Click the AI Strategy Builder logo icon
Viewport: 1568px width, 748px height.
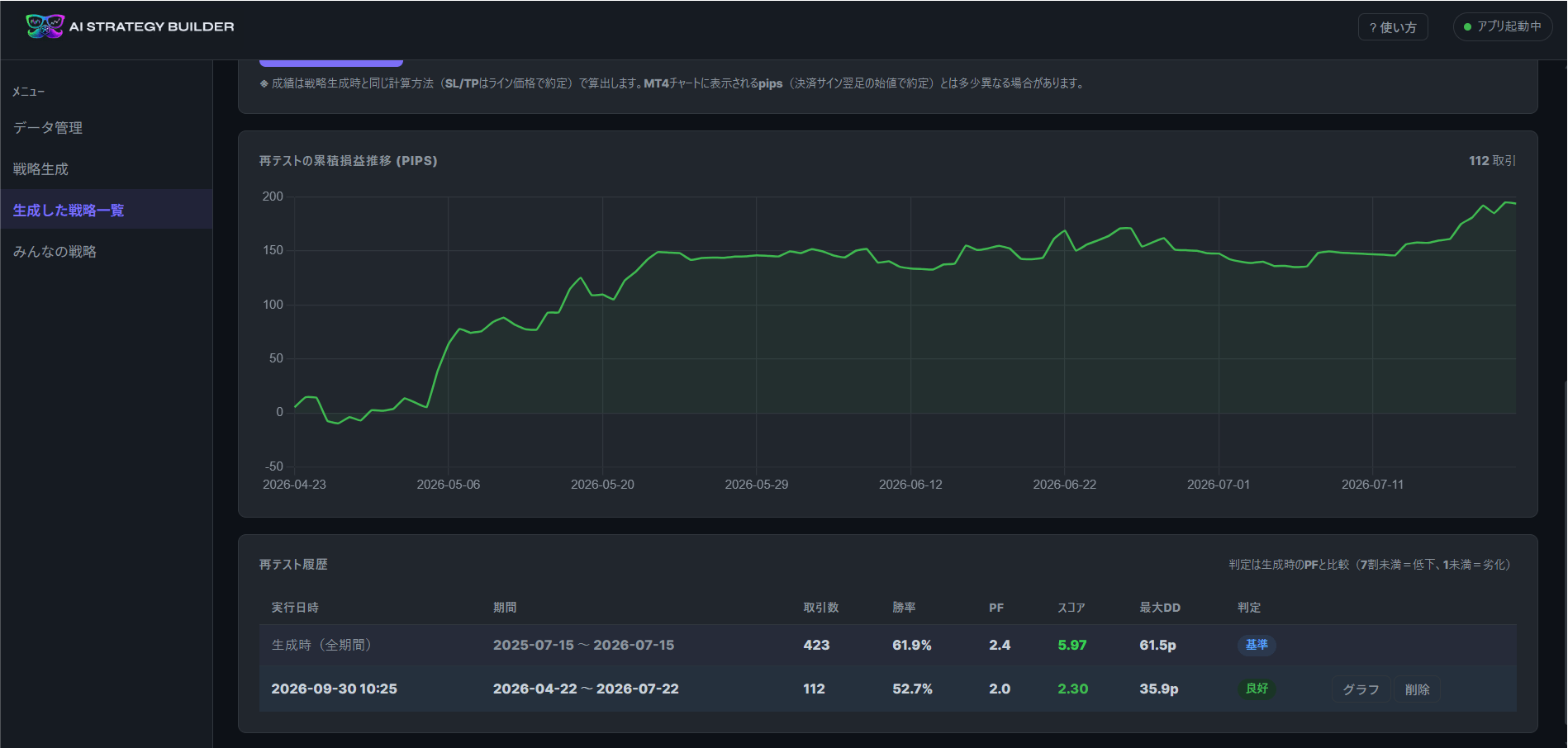(x=45, y=26)
